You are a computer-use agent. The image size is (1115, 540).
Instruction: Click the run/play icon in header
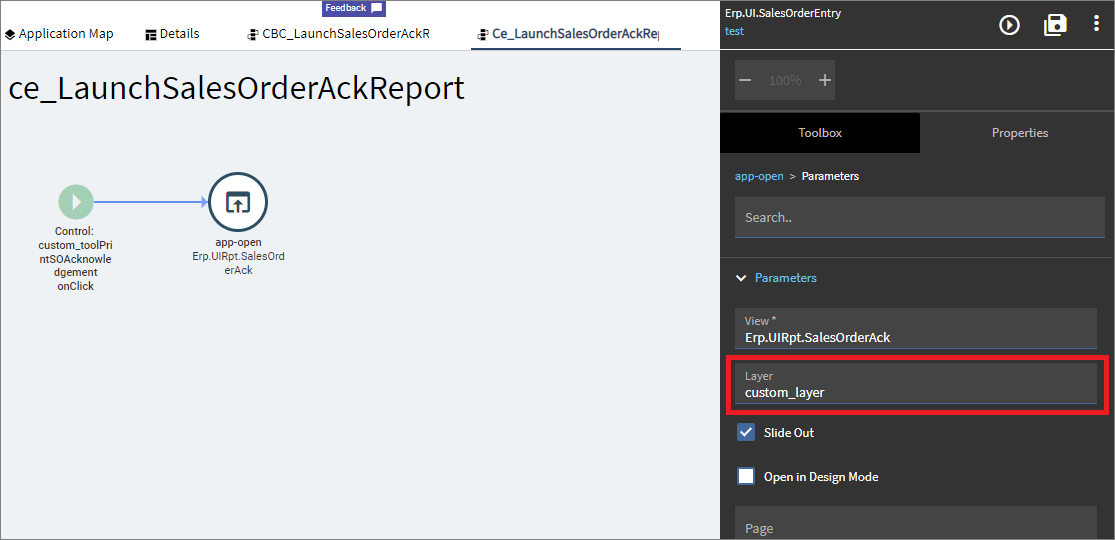[1009, 26]
